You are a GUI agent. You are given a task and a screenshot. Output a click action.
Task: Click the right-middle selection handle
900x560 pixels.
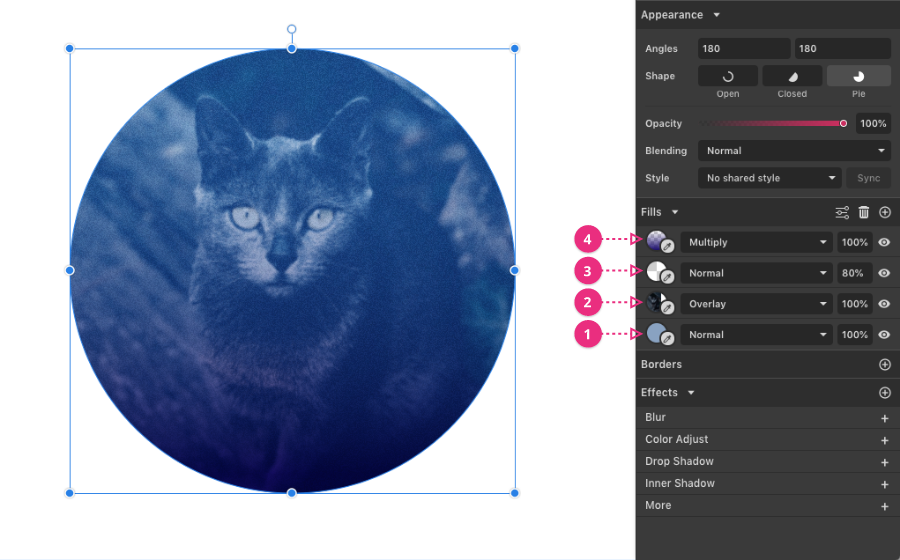(x=515, y=270)
